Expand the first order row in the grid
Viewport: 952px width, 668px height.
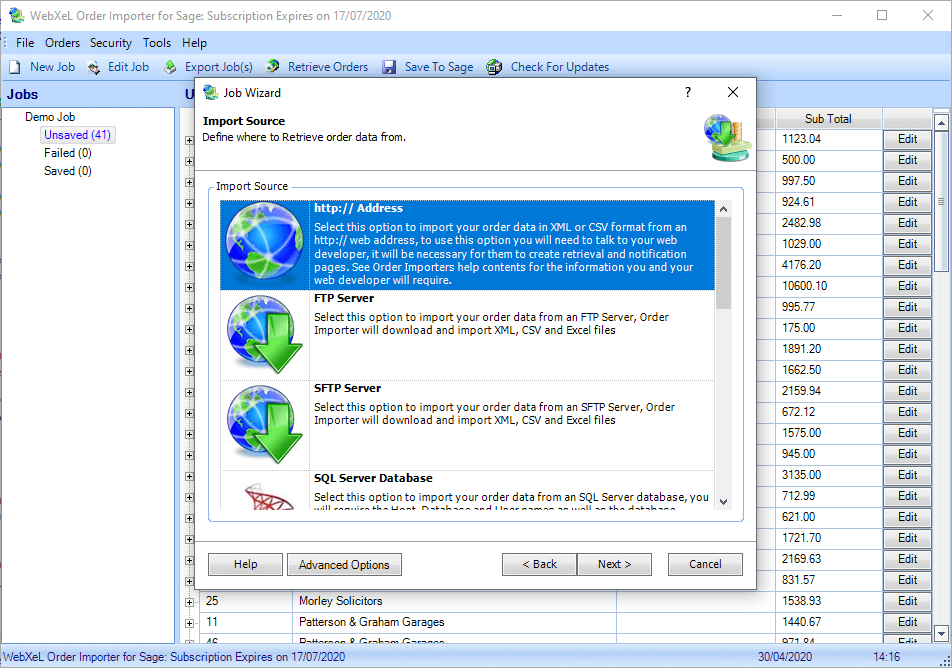189,140
